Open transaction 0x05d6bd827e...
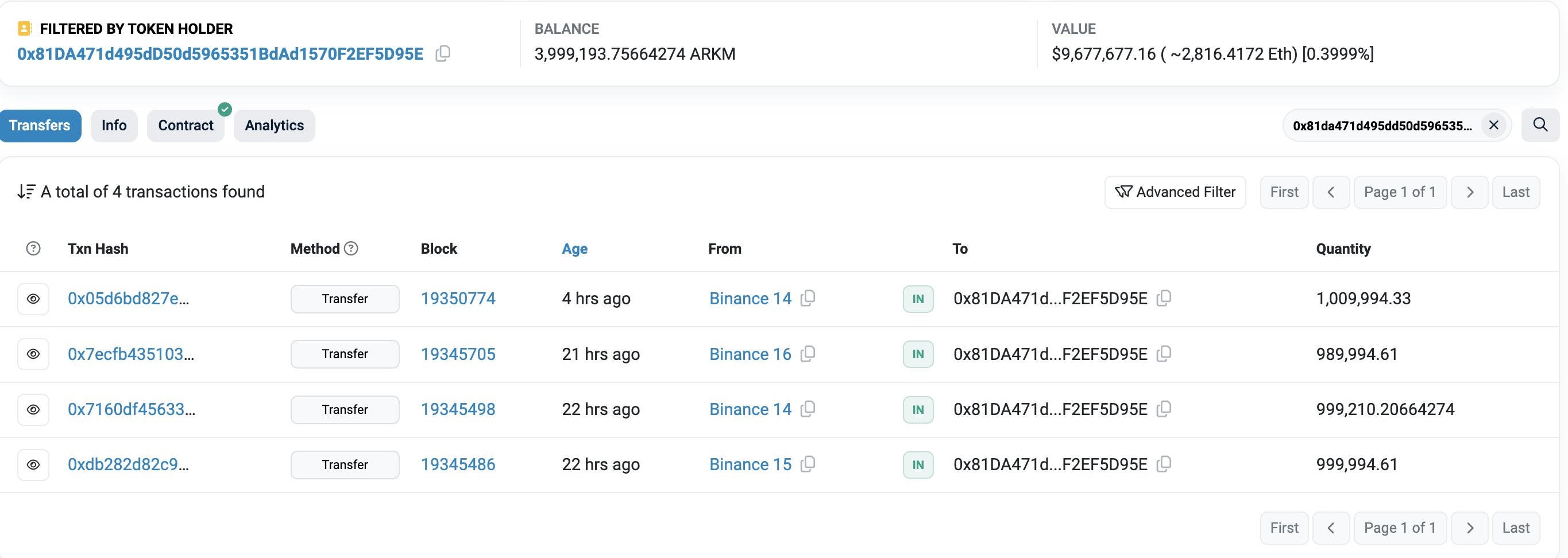 coord(129,299)
